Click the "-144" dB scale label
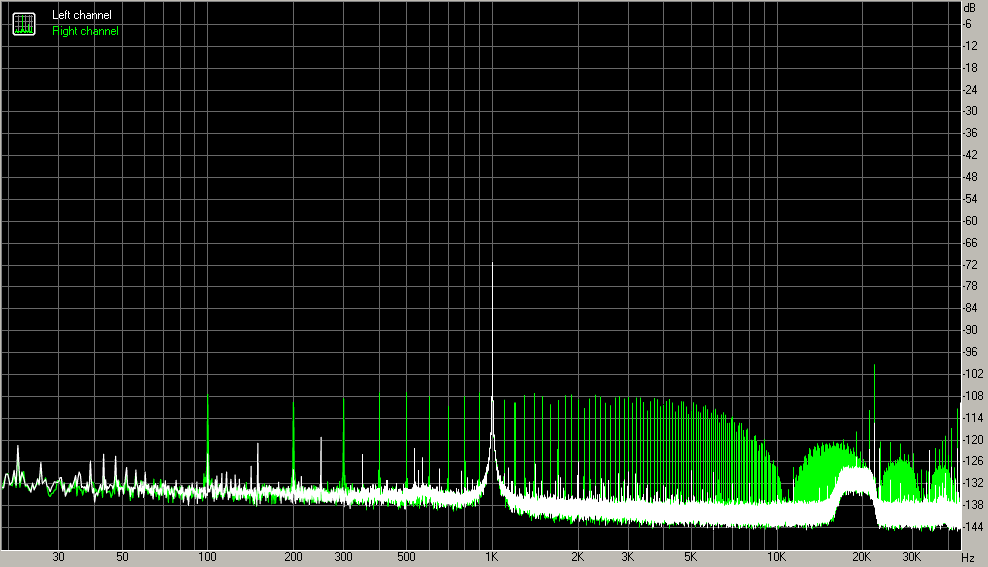 (973, 527)
